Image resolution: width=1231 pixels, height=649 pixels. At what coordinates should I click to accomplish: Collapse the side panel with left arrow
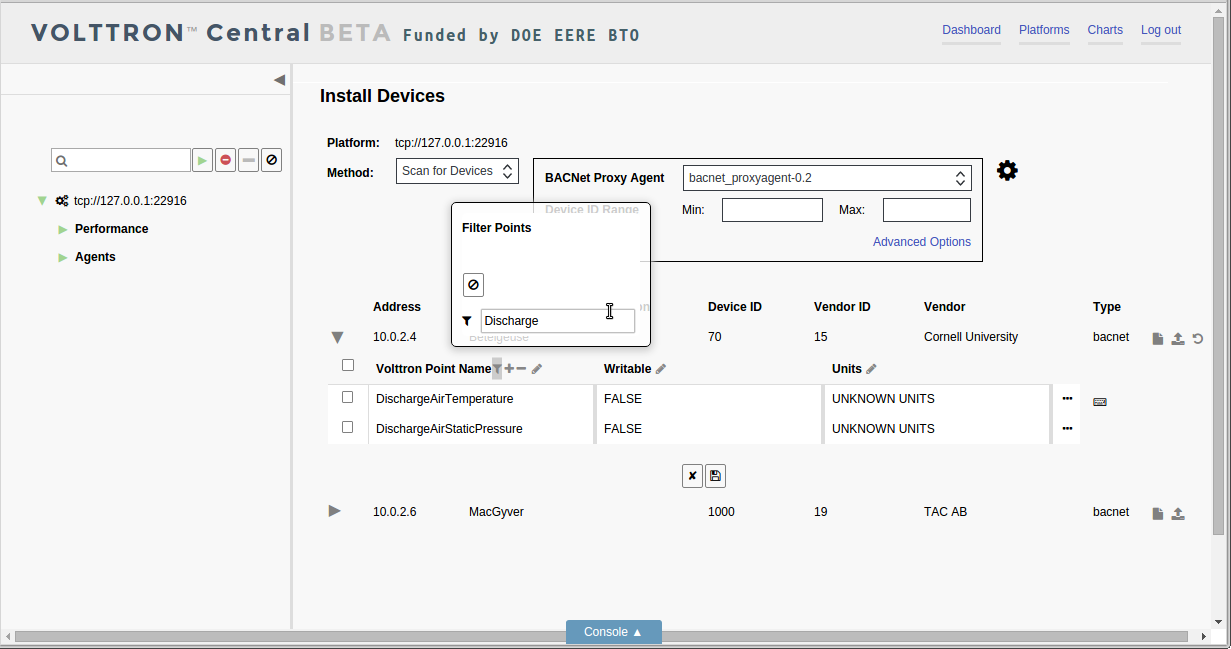point(279,80)
